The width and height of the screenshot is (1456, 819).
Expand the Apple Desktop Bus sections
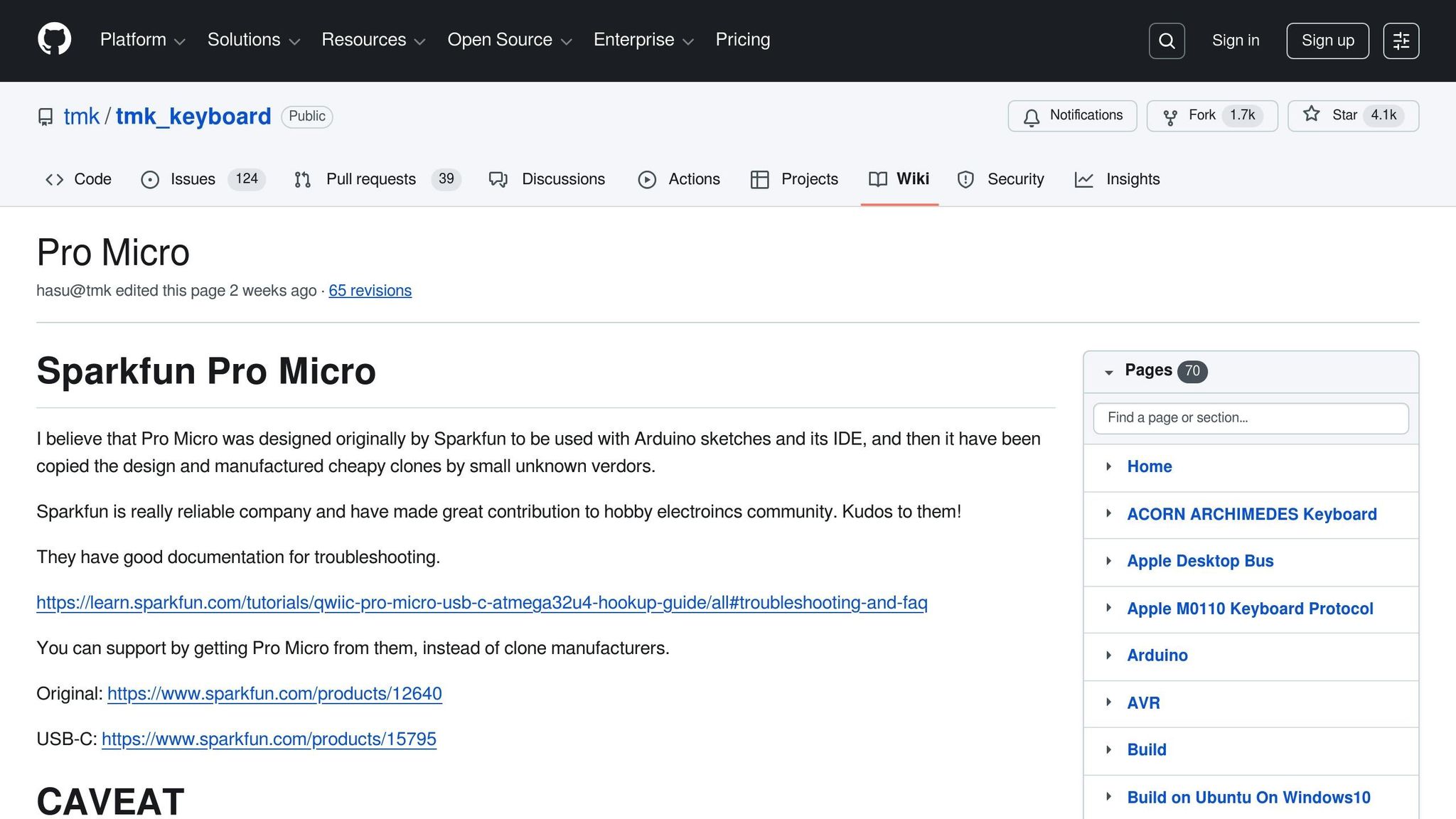click(1108, 561)
